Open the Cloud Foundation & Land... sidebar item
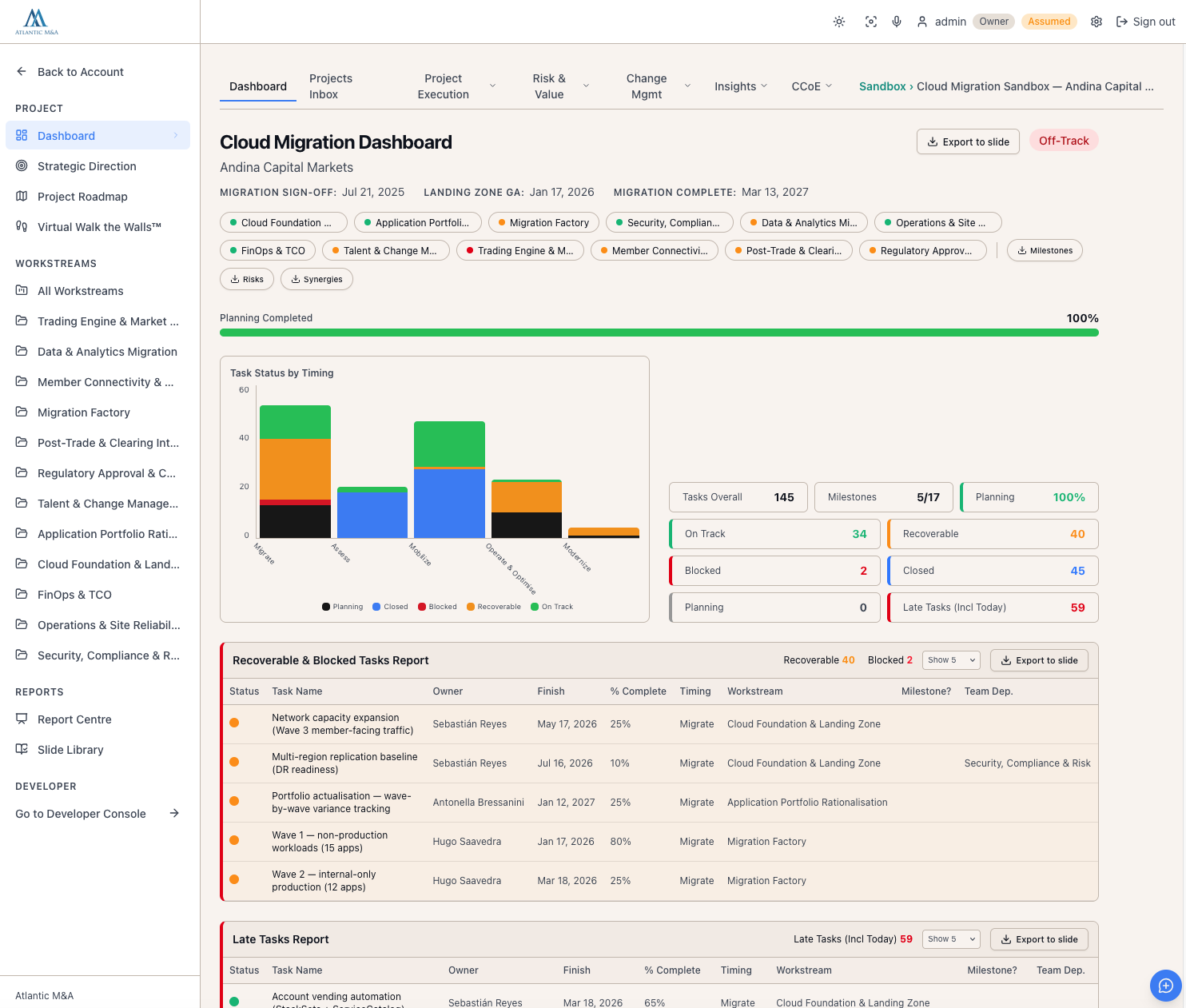 (98, 564)
